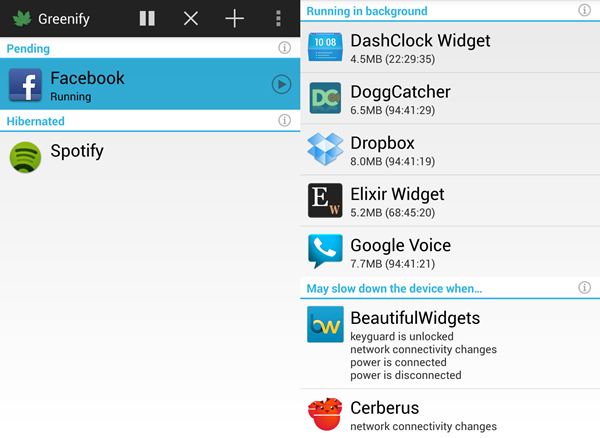Select the Elixir Widget name

coord(397,194)
